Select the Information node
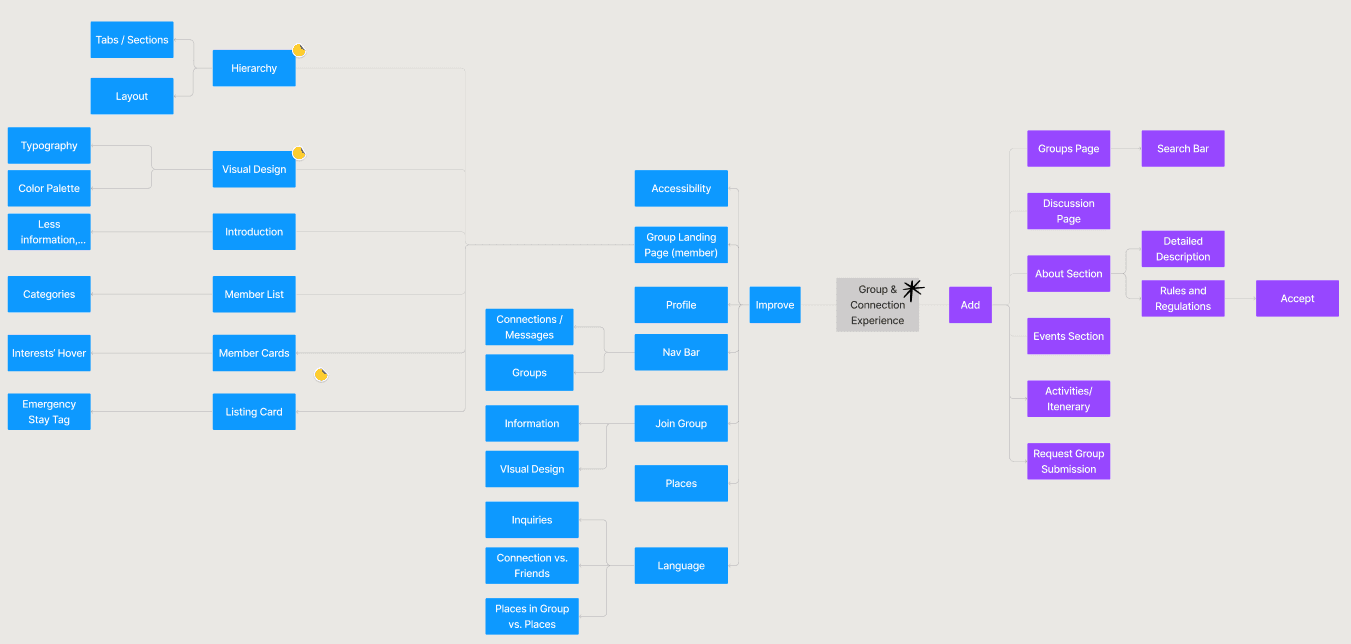 click(x=532, y=424)
